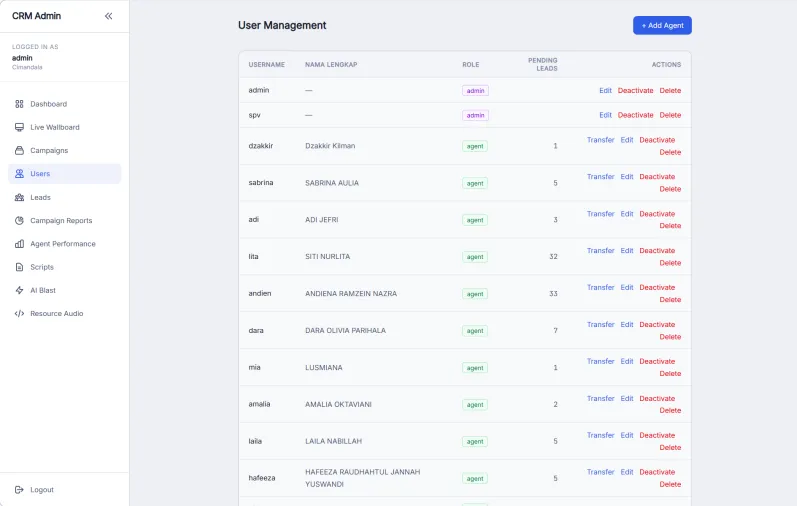Open Resource Audio page
Viewport: 797px width, 506px height.
coord(65,314)
